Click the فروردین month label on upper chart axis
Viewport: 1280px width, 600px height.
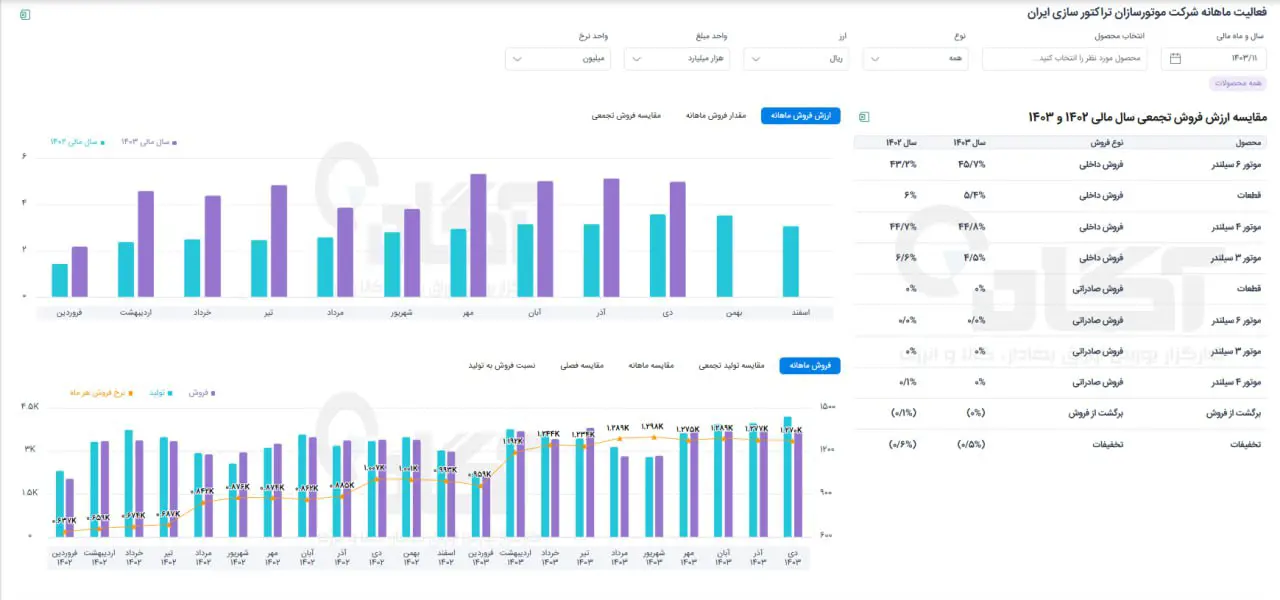click(67, 312)
